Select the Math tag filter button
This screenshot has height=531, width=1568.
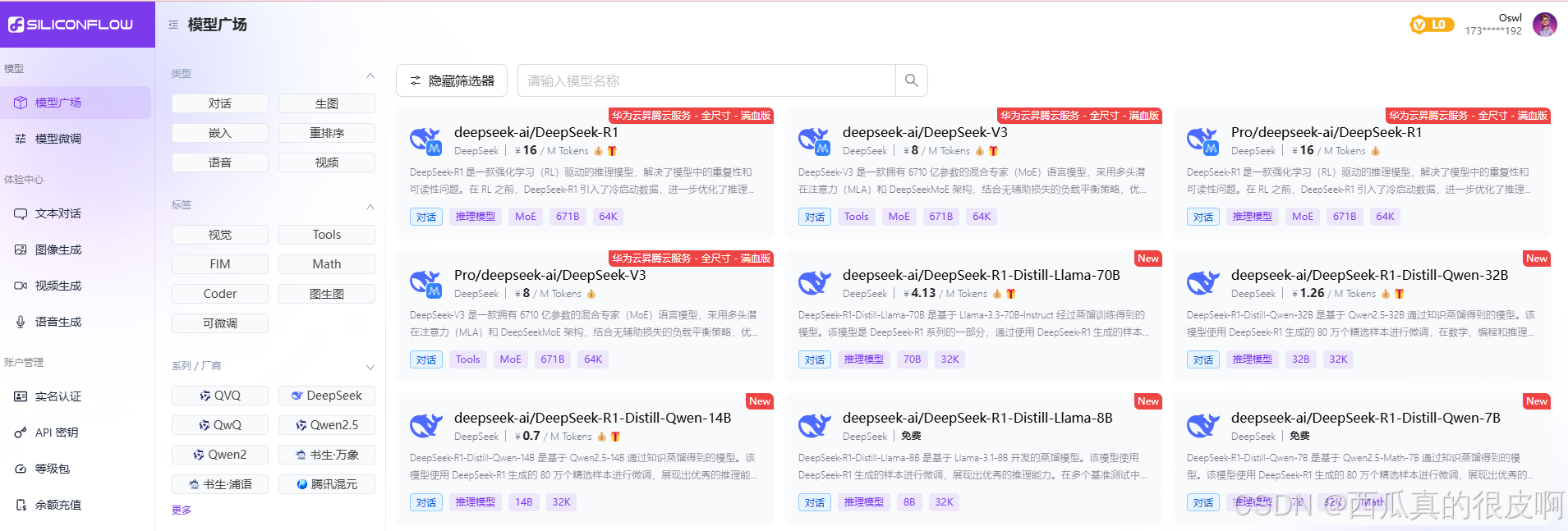(327, 264)
